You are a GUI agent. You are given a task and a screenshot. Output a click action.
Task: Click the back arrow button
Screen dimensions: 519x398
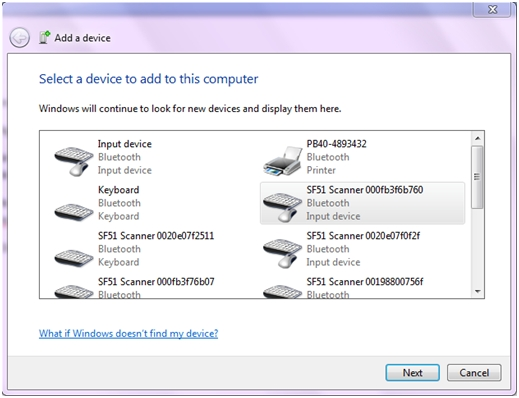coord(19,38)
